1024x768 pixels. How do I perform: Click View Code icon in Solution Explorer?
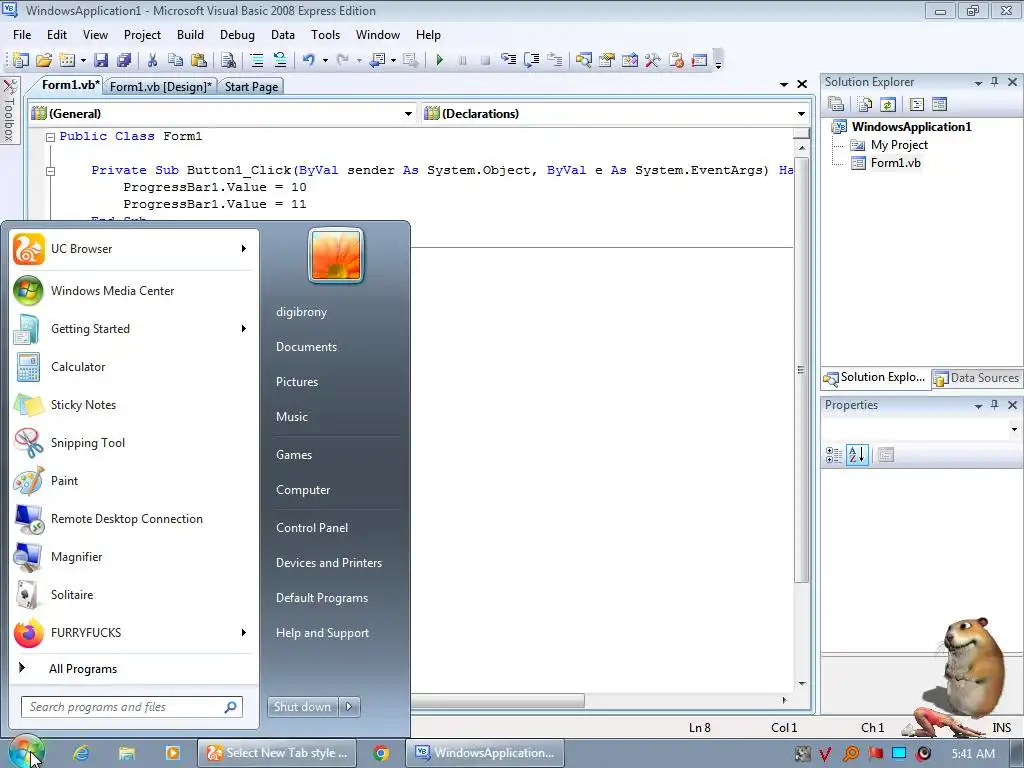[916, 104]
